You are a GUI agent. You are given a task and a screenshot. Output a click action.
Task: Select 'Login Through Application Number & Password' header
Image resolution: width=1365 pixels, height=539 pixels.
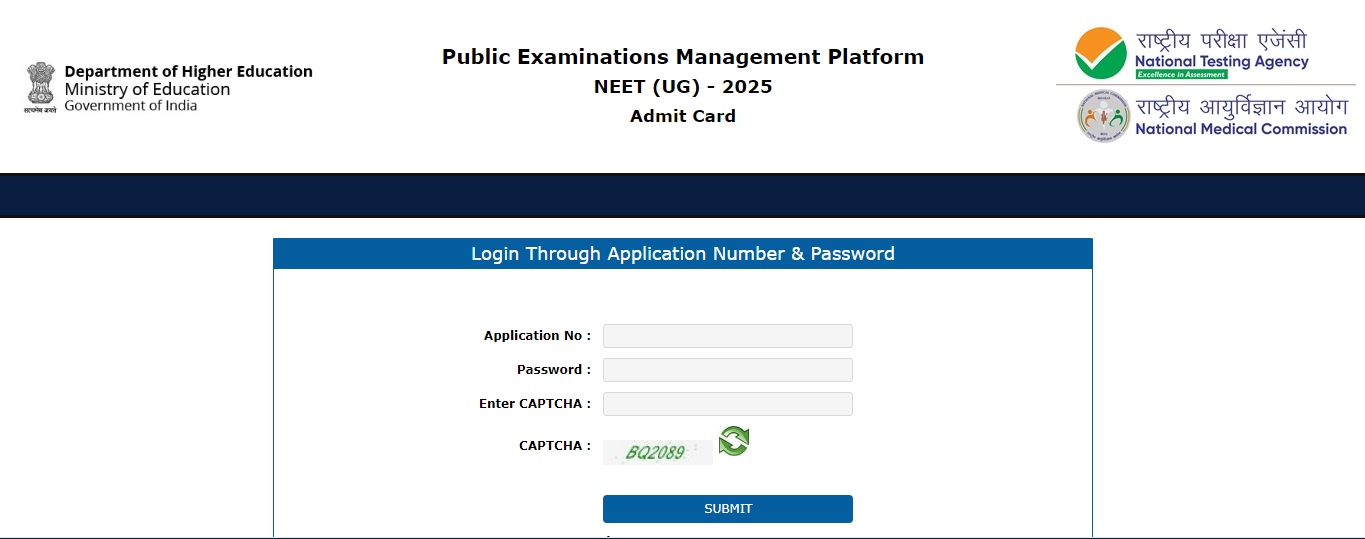[x=683, y=254]
